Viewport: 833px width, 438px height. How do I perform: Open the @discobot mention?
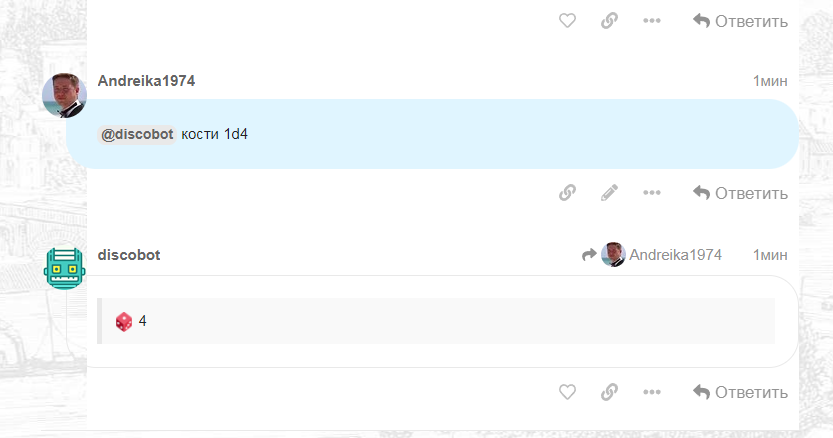point(137,134)
